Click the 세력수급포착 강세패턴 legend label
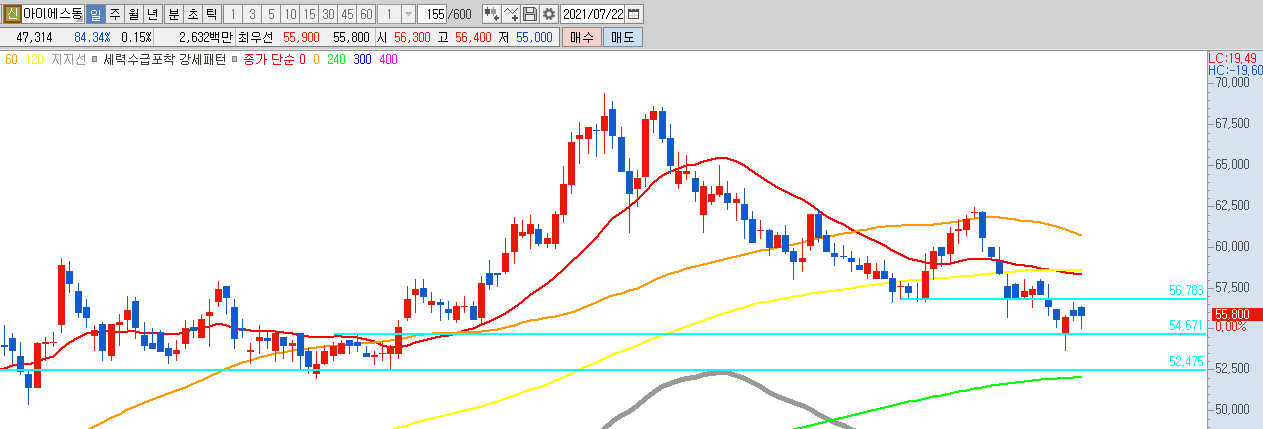Image resolution: width=1263 pixels, height=429 pixels. [165, 60]
